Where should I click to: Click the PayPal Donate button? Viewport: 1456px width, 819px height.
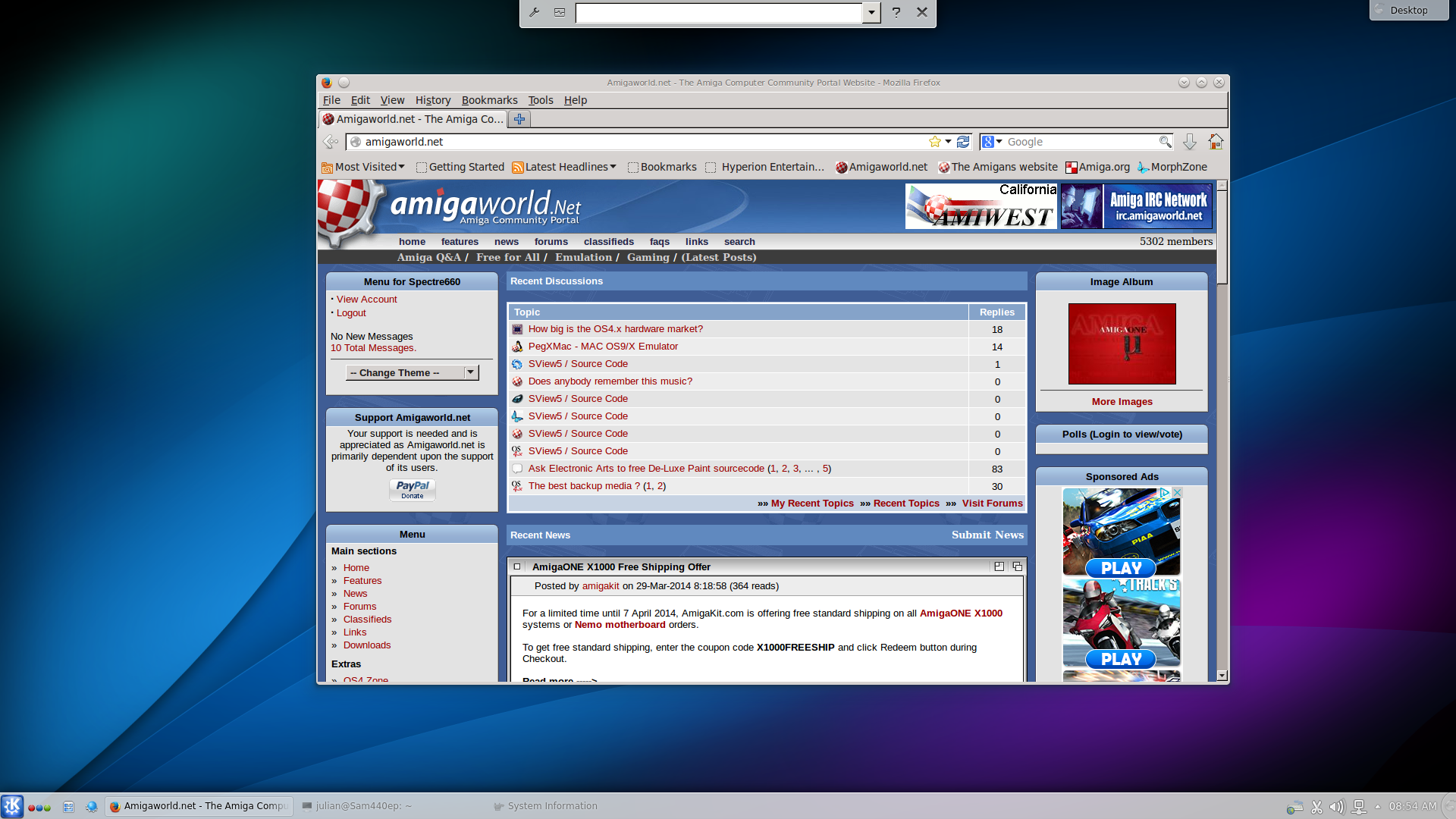click(413, 490)
